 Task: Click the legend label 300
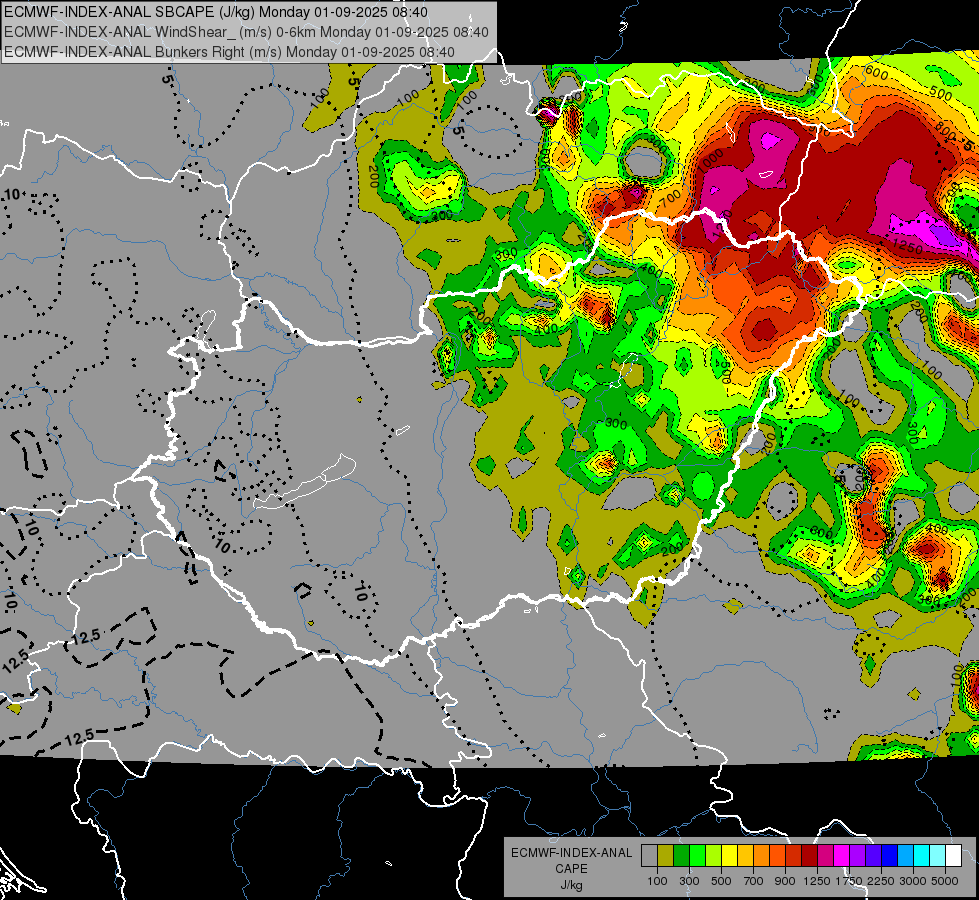coord(689,881)
